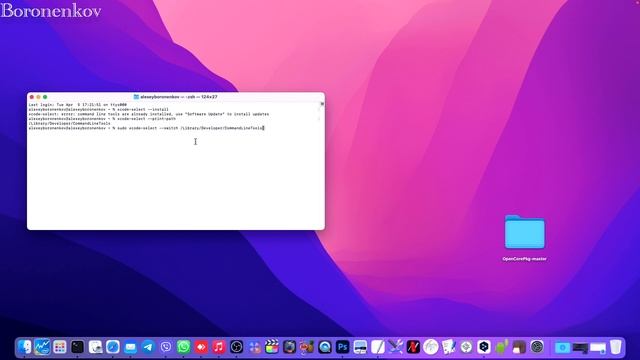Open QuickTime Player from the dock
Viewport: 640px width, 360px height.
pyautogui.click(x=325, y=347)
